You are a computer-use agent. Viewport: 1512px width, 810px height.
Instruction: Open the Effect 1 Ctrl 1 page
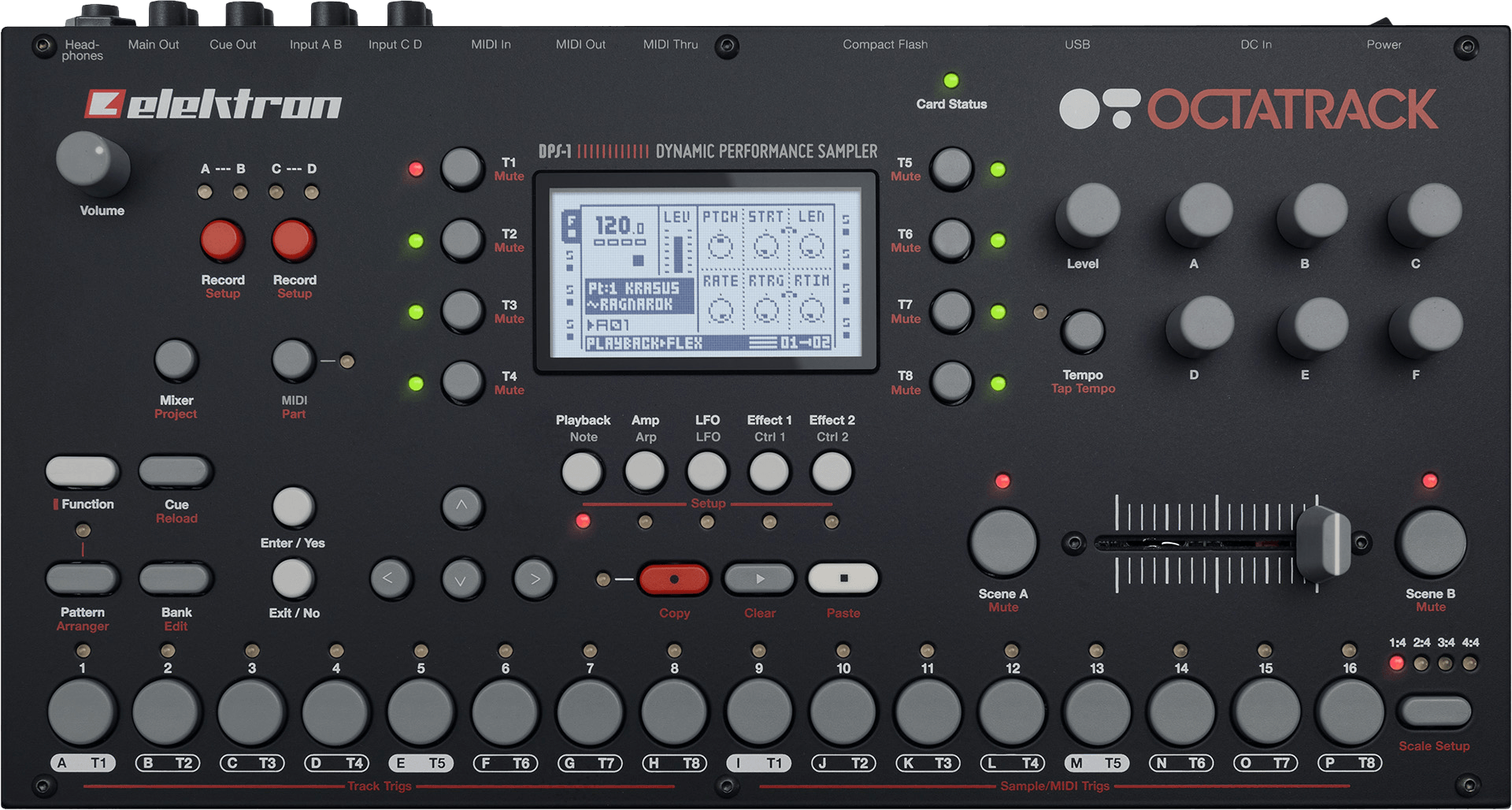[x=769, y=472]
